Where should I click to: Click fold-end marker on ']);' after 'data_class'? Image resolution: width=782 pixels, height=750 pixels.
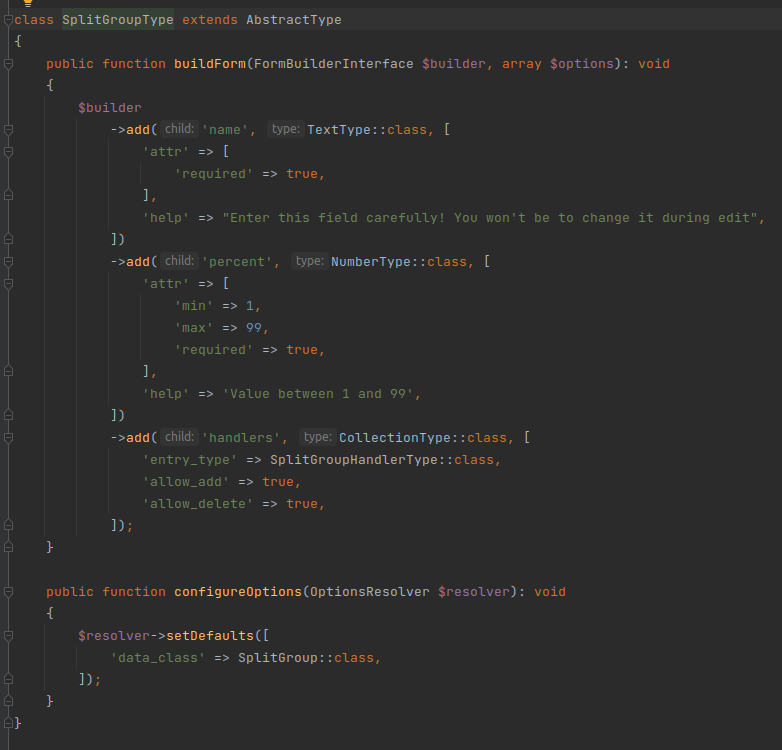tap(8, 679)
